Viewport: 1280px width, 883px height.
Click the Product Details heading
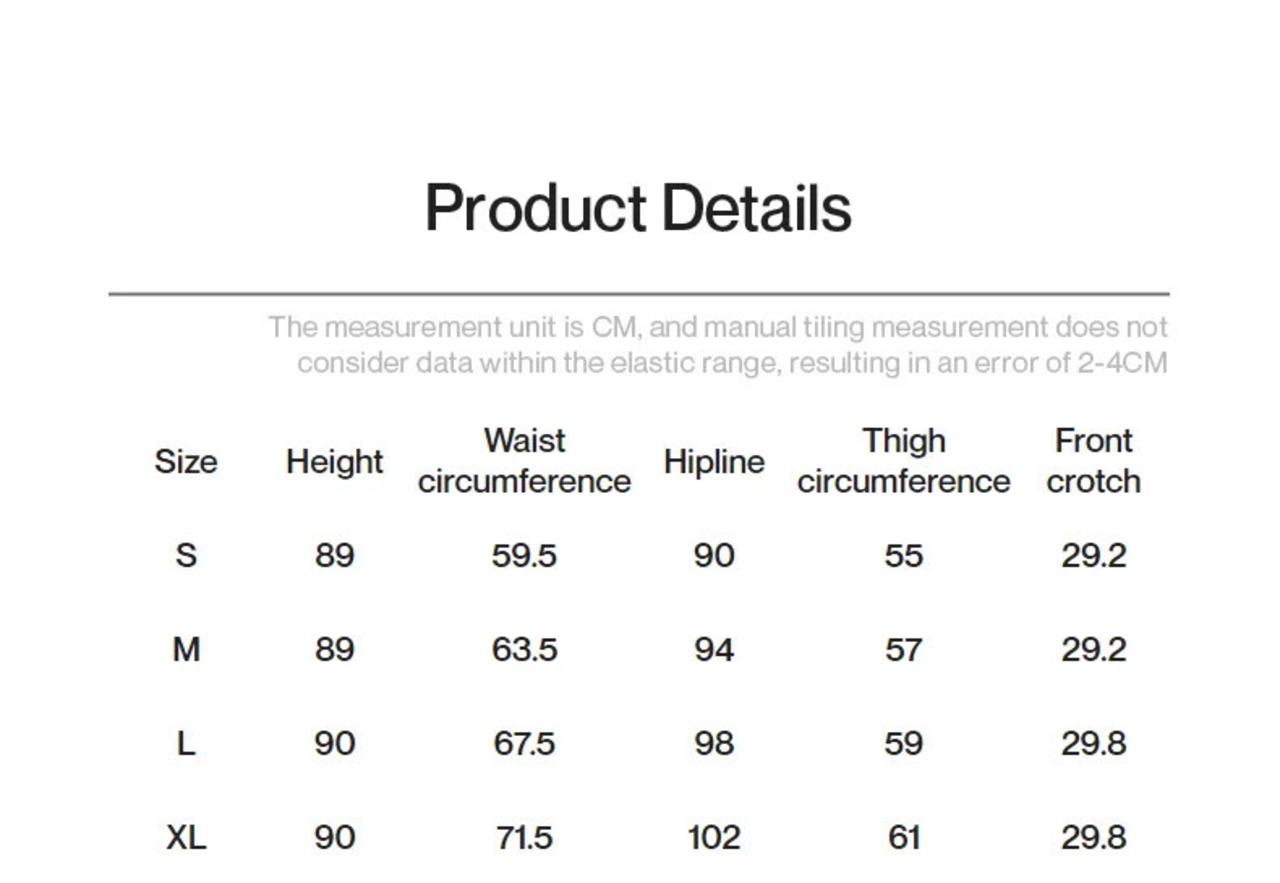click(638, 208)
